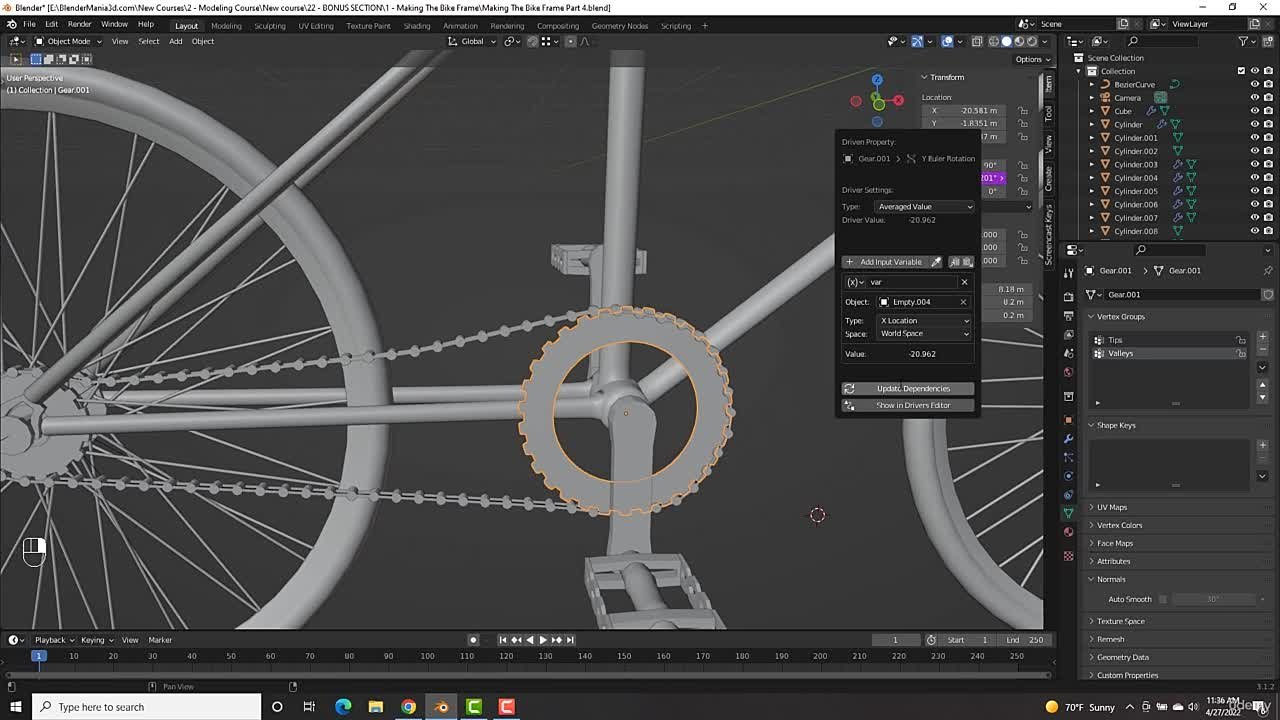Click the Proportional Editing falloff icon

(x=586, y=41)
